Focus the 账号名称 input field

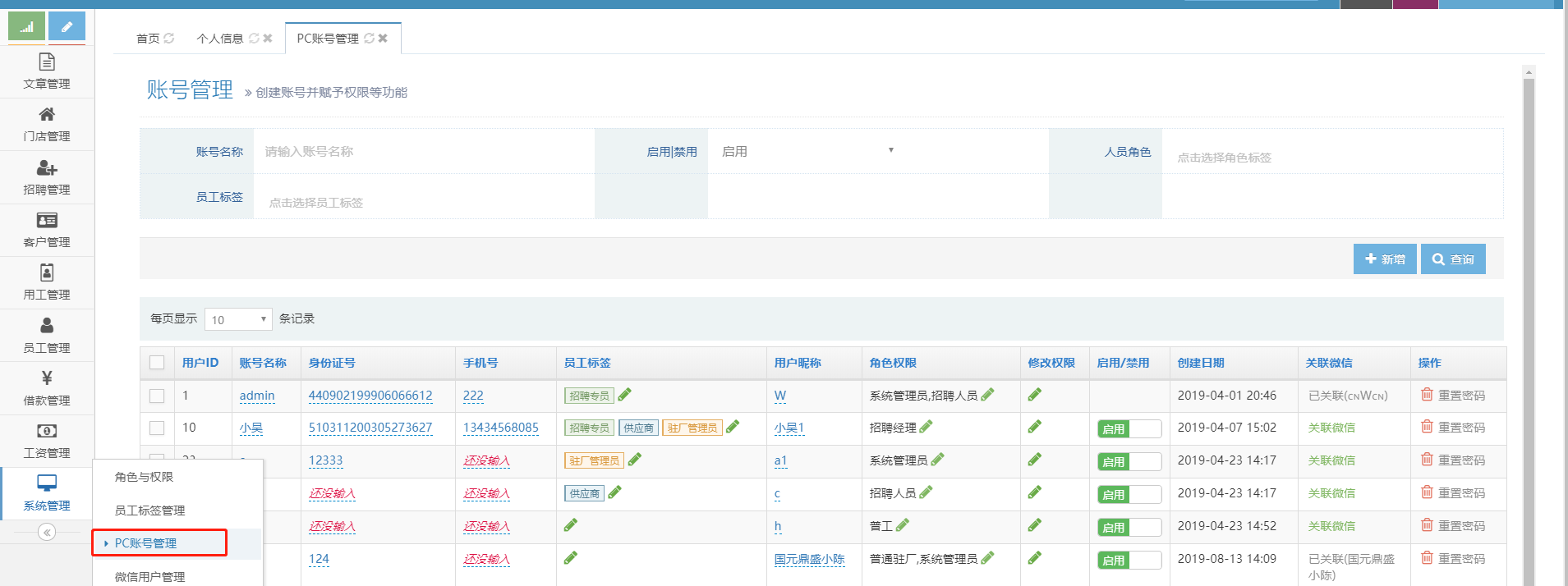tap(423, 151)
